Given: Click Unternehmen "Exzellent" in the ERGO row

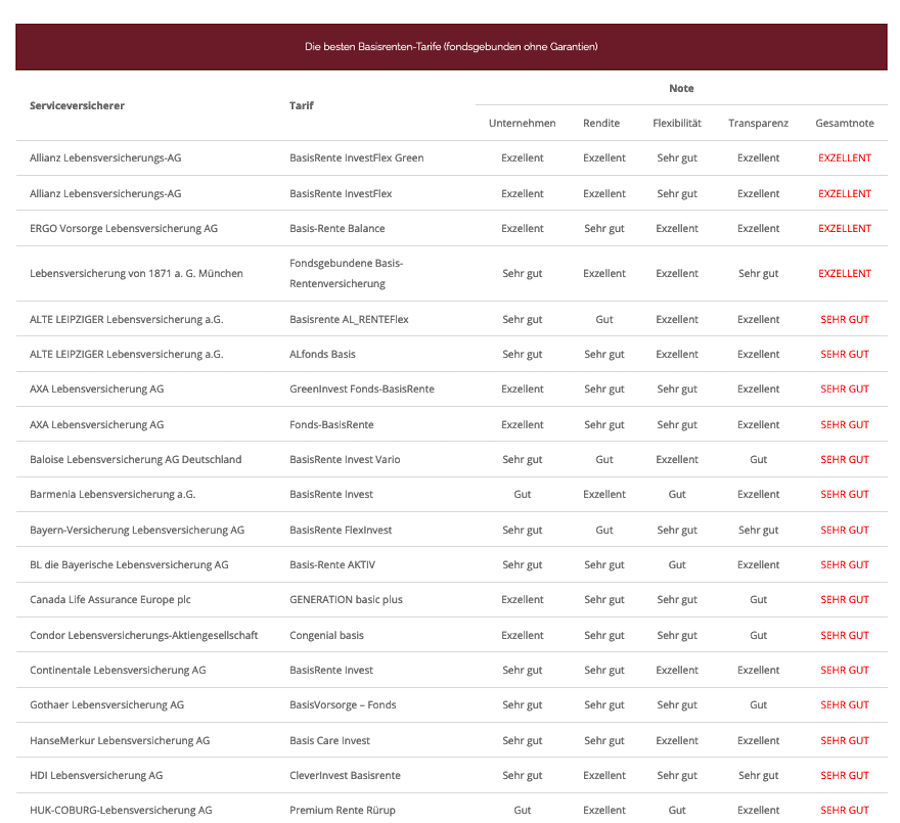Looking at the screenshot, I should [x=522, y=228].
